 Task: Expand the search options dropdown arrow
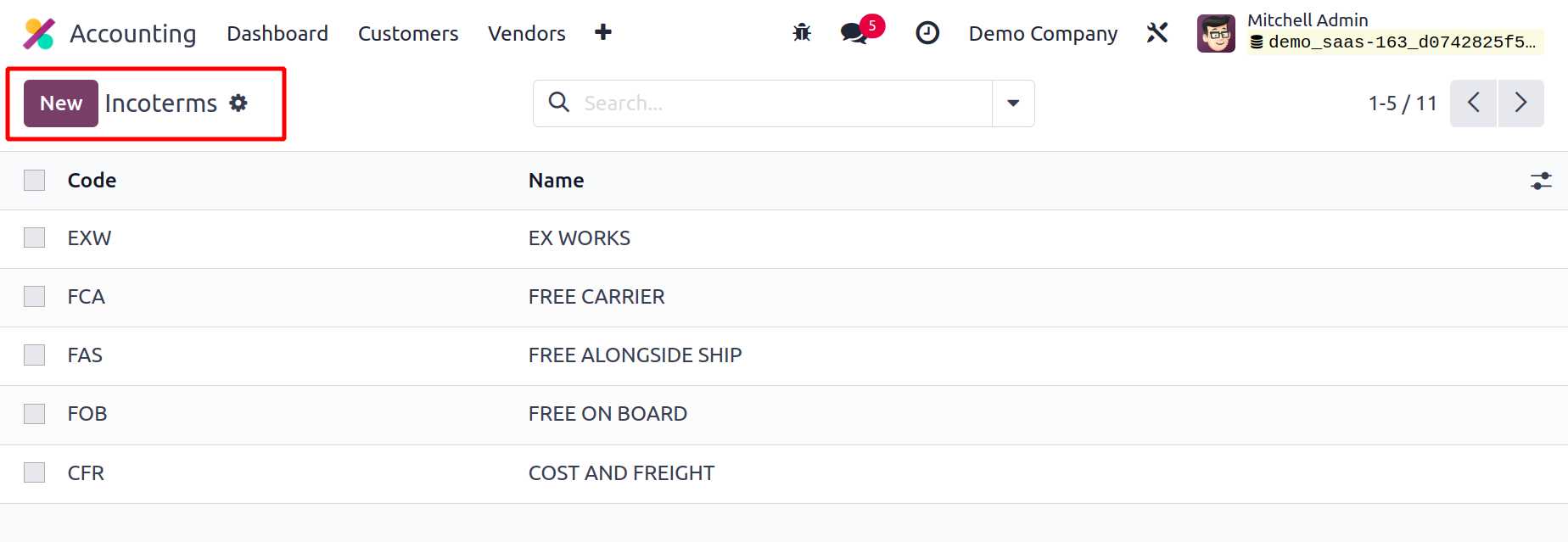[1013, 103]
